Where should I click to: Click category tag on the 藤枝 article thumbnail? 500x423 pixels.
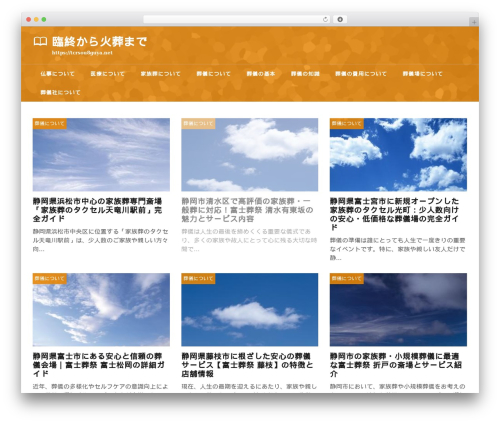coord(198,278)
